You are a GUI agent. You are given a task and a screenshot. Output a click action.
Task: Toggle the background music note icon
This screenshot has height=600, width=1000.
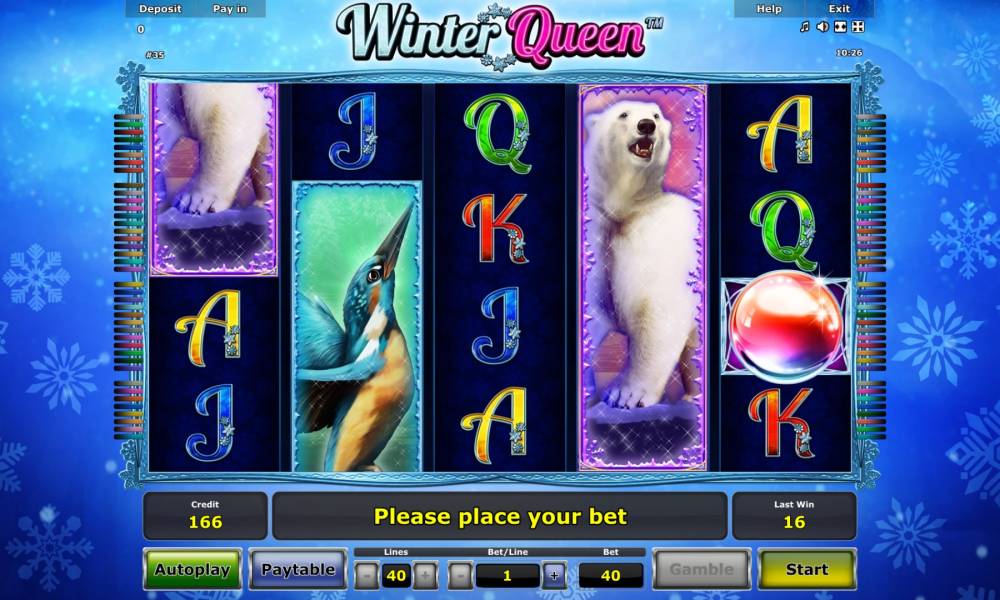tap(805, 27)
